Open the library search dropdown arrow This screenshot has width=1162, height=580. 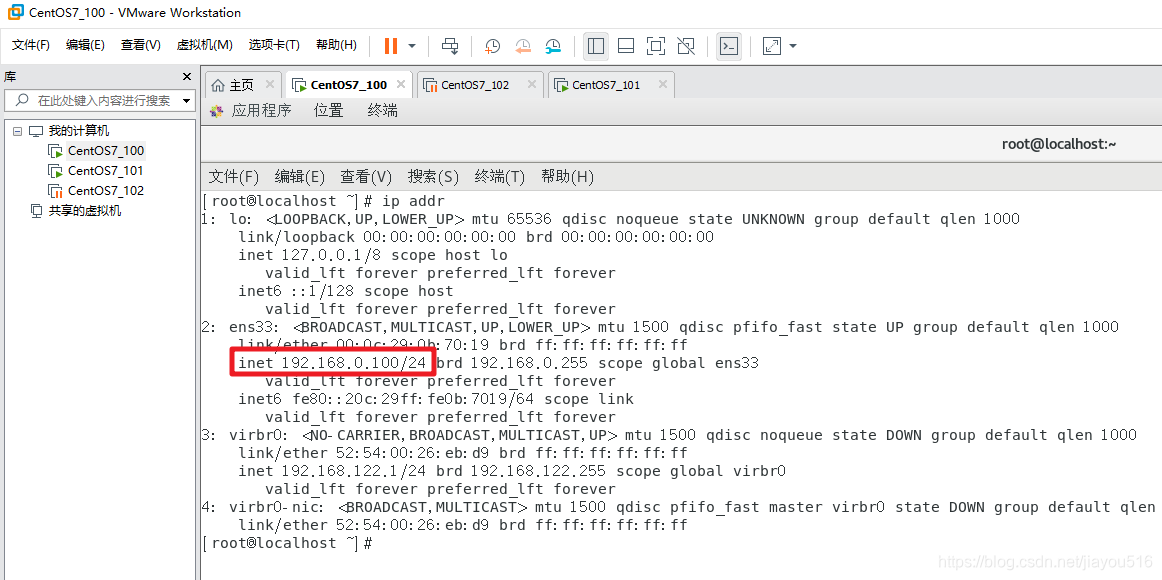186,101
